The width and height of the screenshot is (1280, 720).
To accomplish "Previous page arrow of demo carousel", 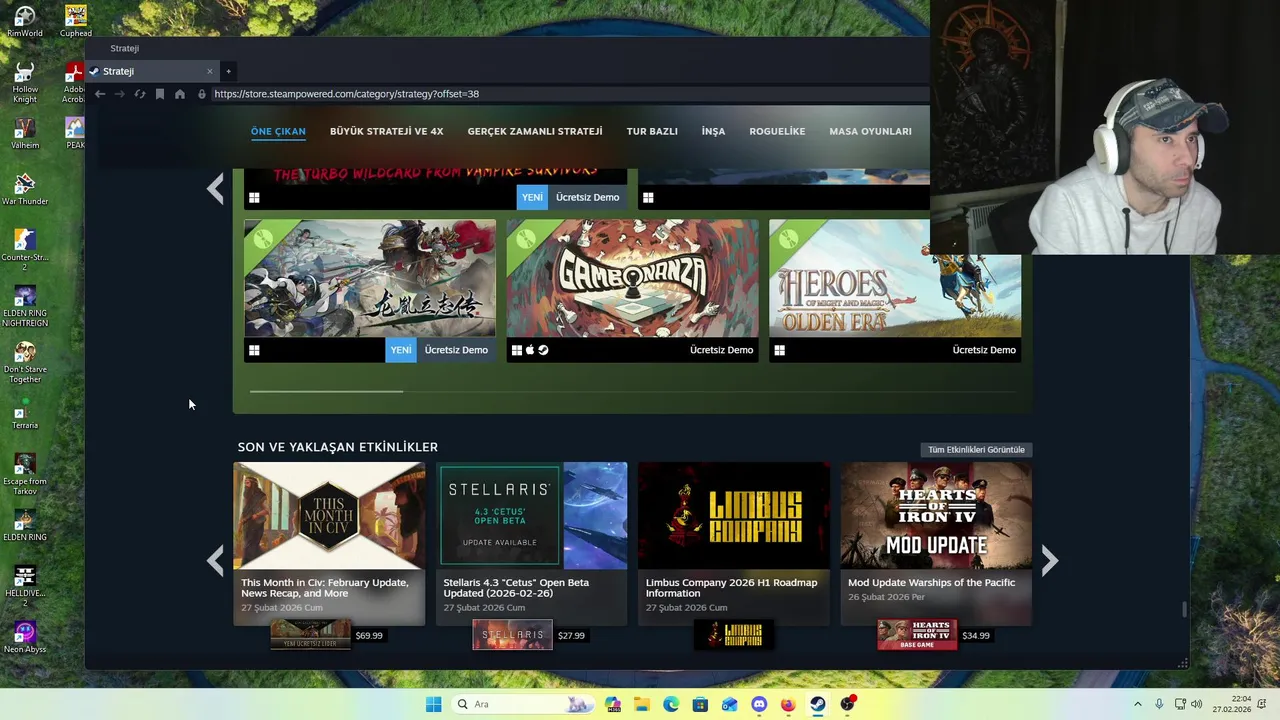I will (x=215, y=188).
